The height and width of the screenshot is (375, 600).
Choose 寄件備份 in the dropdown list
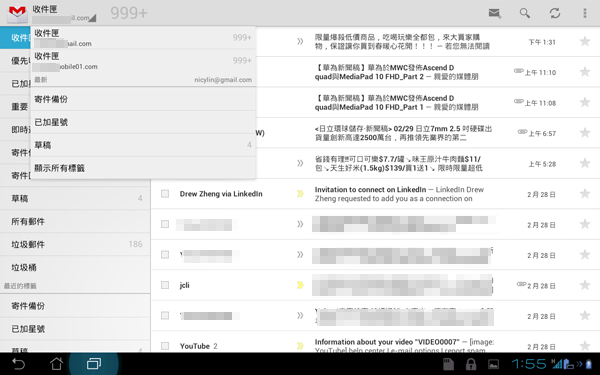click(143, 99)
